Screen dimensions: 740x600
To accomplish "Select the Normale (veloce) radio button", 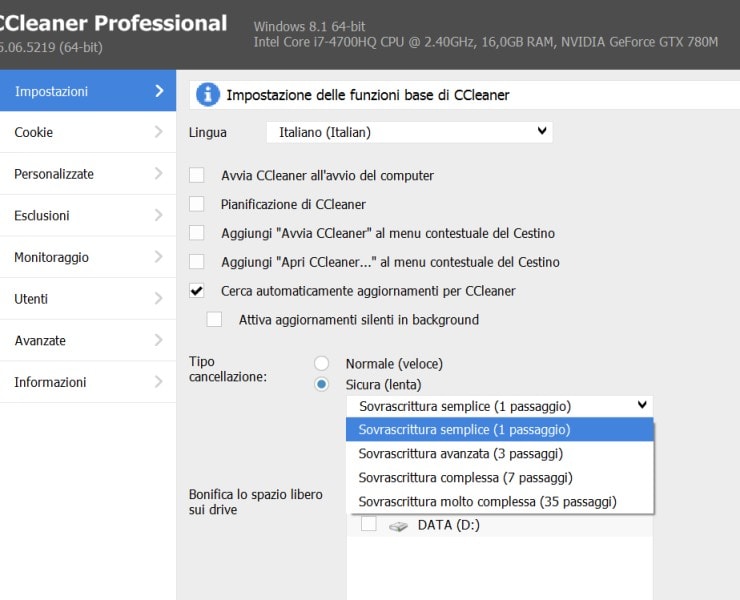I will point(321,364).
